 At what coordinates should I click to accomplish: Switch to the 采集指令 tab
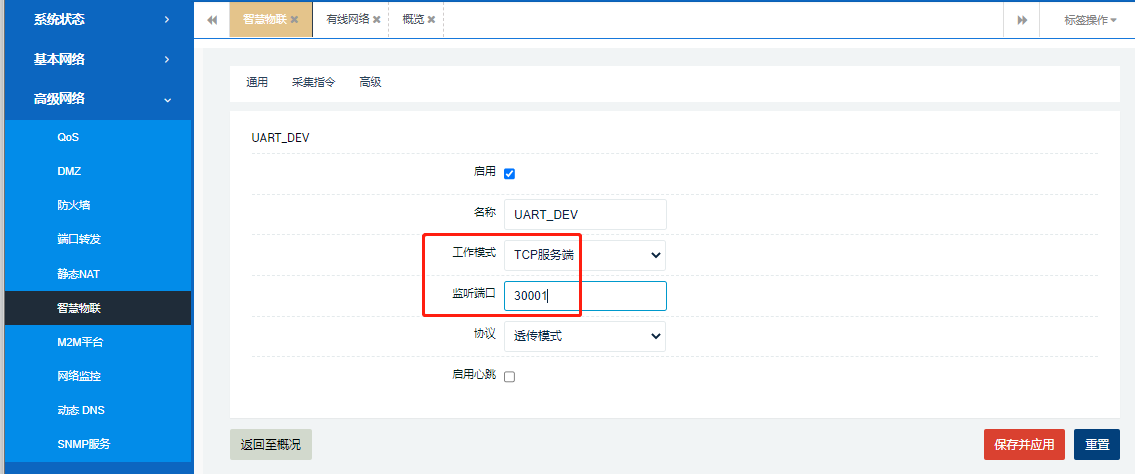[313, 82]
